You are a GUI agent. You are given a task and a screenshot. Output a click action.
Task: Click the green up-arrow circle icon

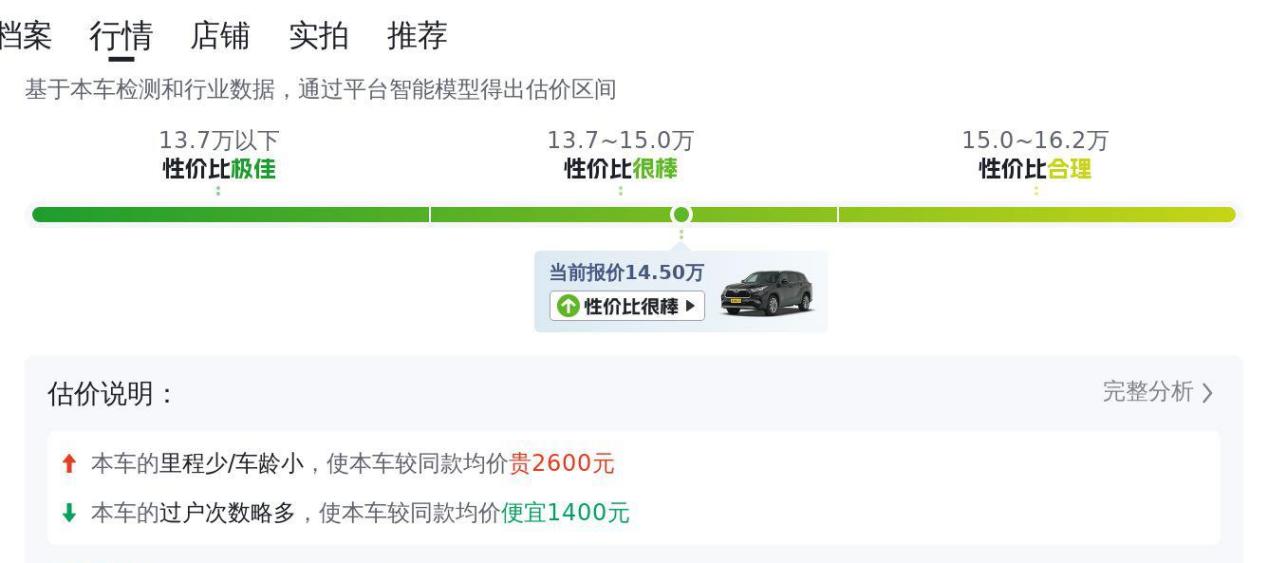pos(567,306)
